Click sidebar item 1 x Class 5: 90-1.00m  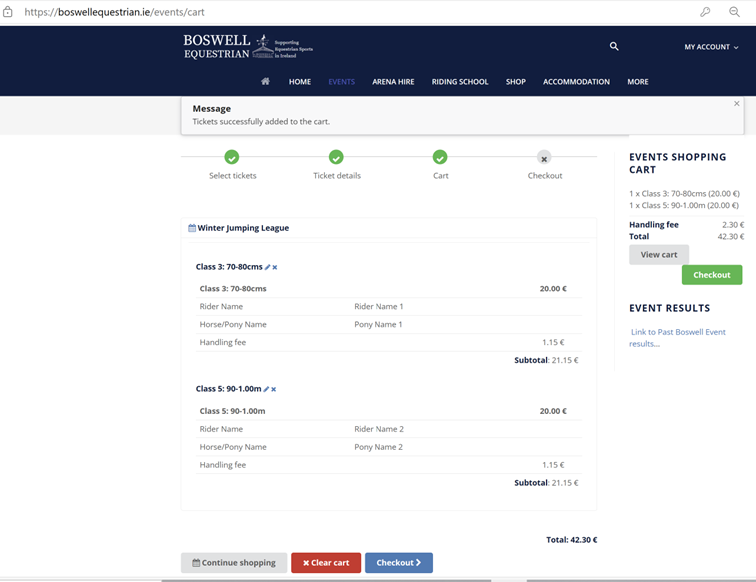click(x=683, y=205)
